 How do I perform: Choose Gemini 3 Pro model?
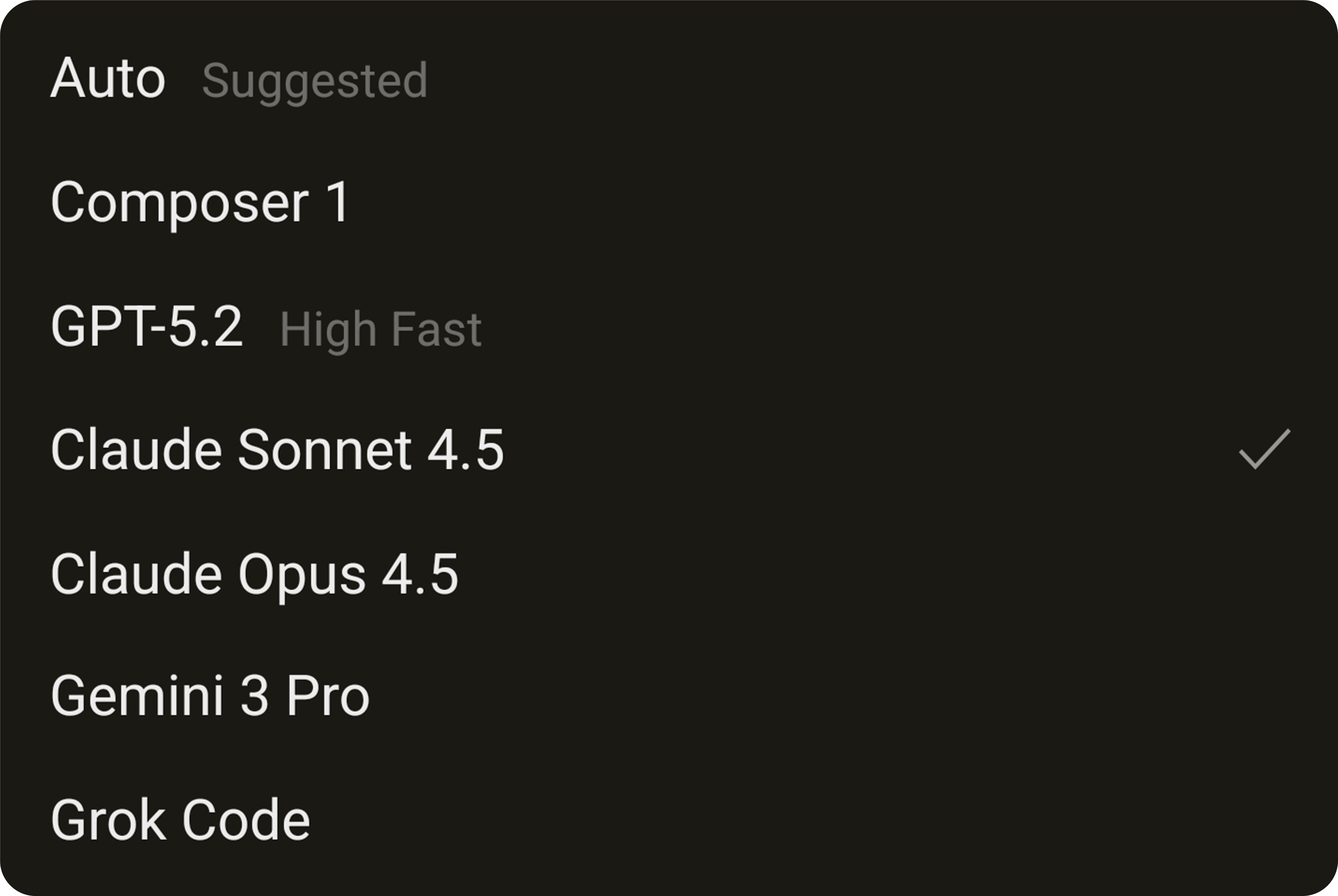210,696
